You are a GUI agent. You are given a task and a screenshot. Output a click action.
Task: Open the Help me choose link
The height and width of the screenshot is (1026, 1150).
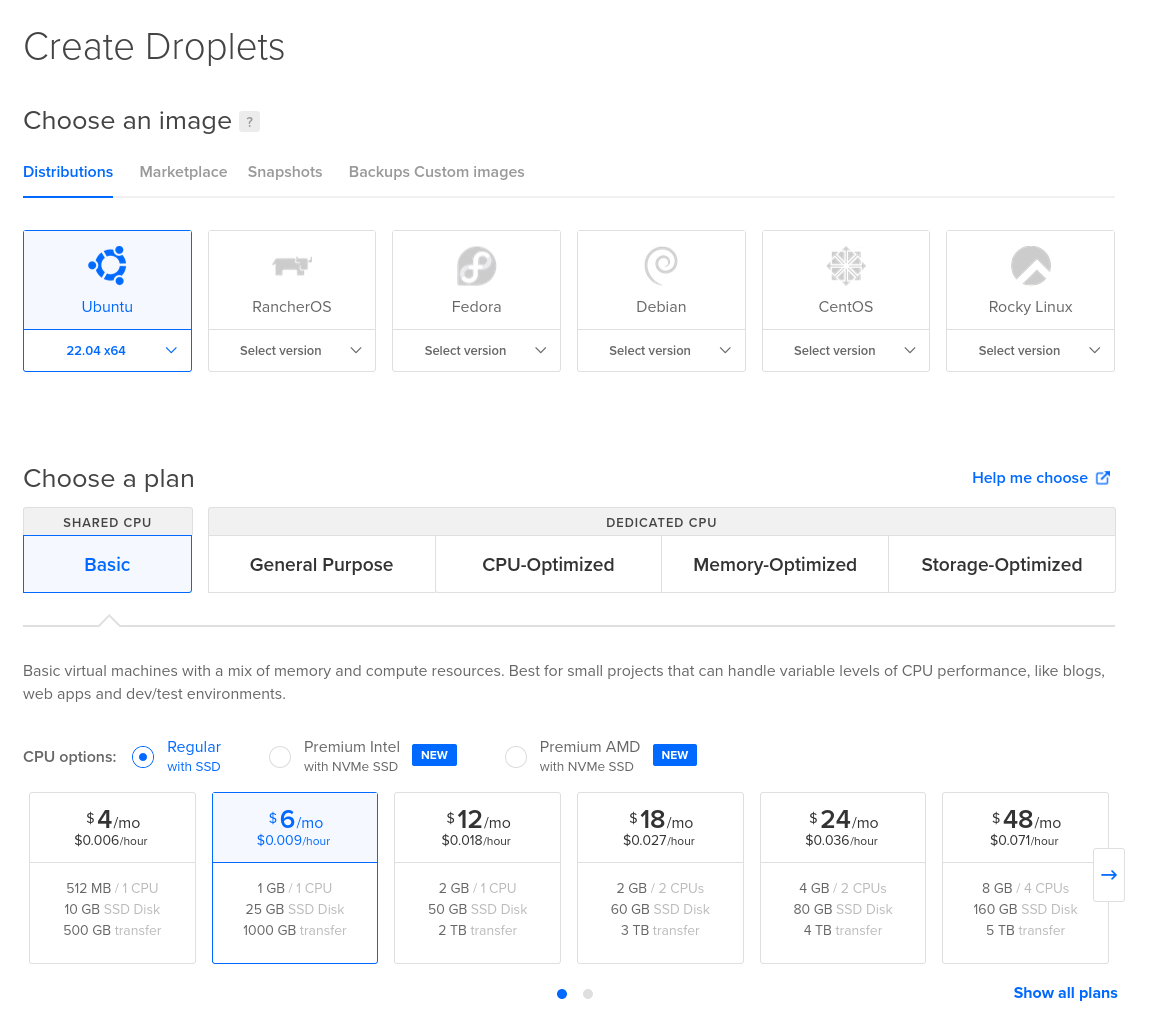click(x=1040, y=478)
